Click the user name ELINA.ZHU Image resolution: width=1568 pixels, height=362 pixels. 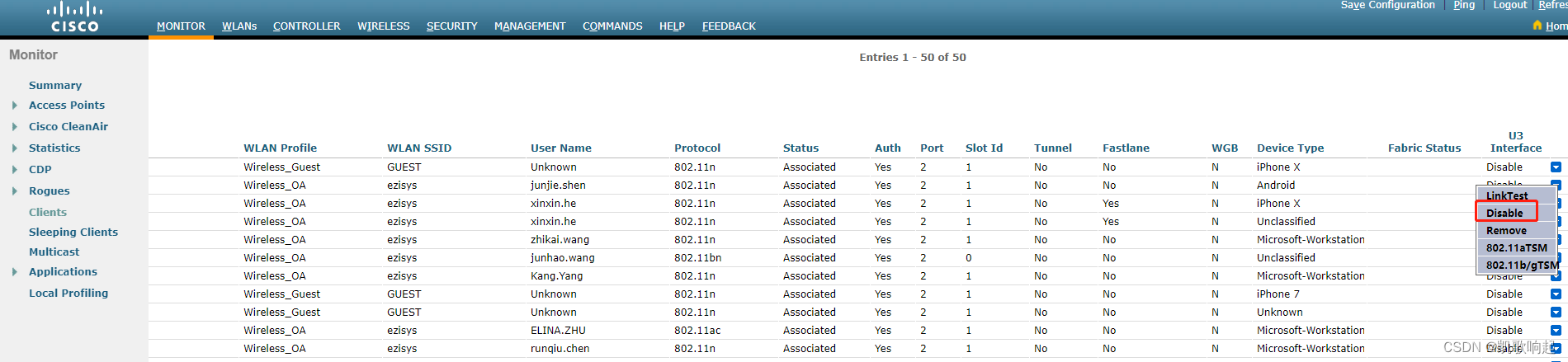558,331
